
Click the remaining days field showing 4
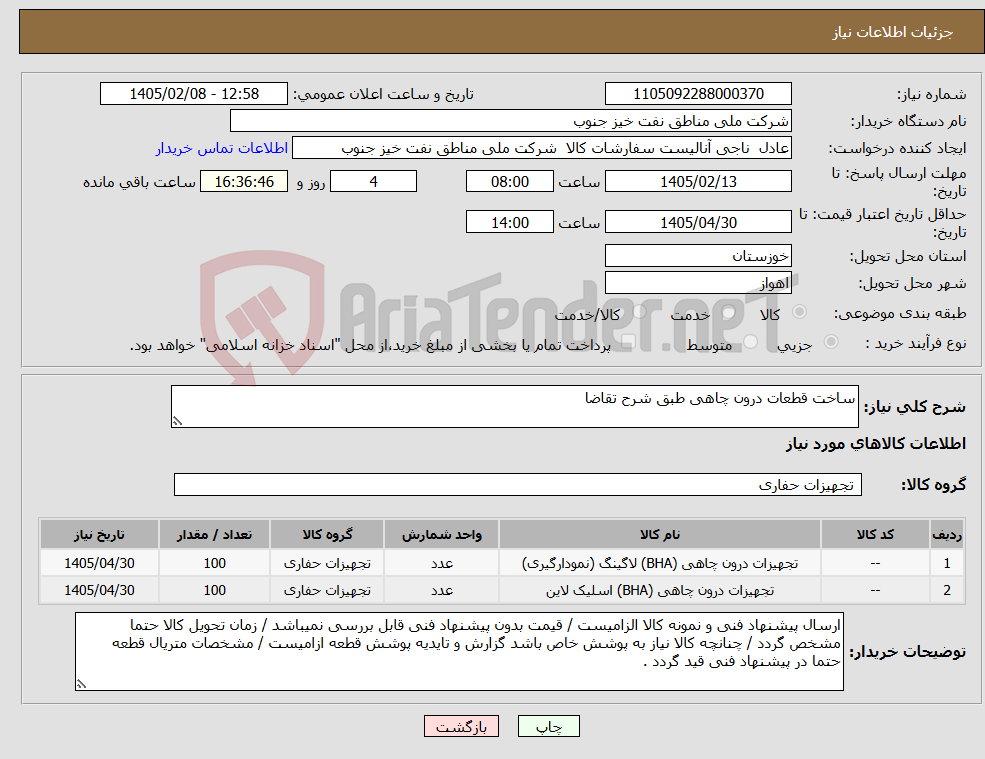coord(373,182)
